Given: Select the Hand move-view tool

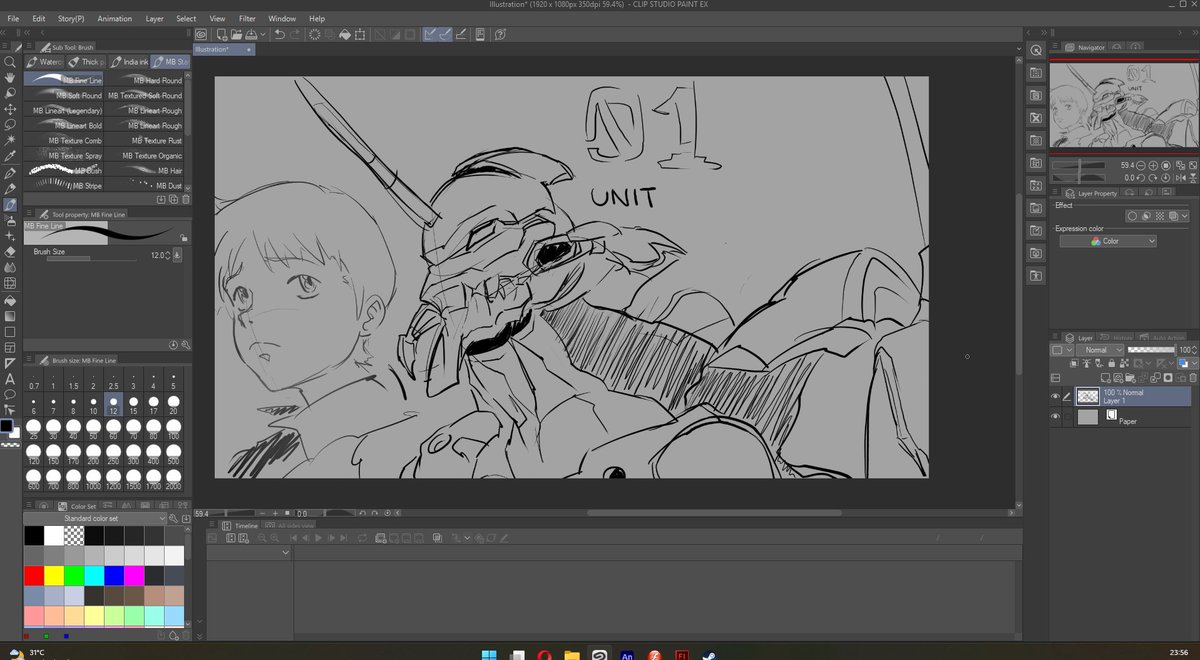Looking at the screenshot, I should [x=10, y=77].
